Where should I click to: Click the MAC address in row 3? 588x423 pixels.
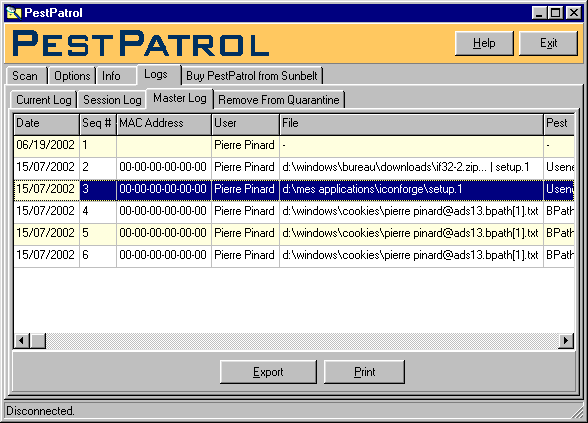pyautogui.click(x=163, y=189)
